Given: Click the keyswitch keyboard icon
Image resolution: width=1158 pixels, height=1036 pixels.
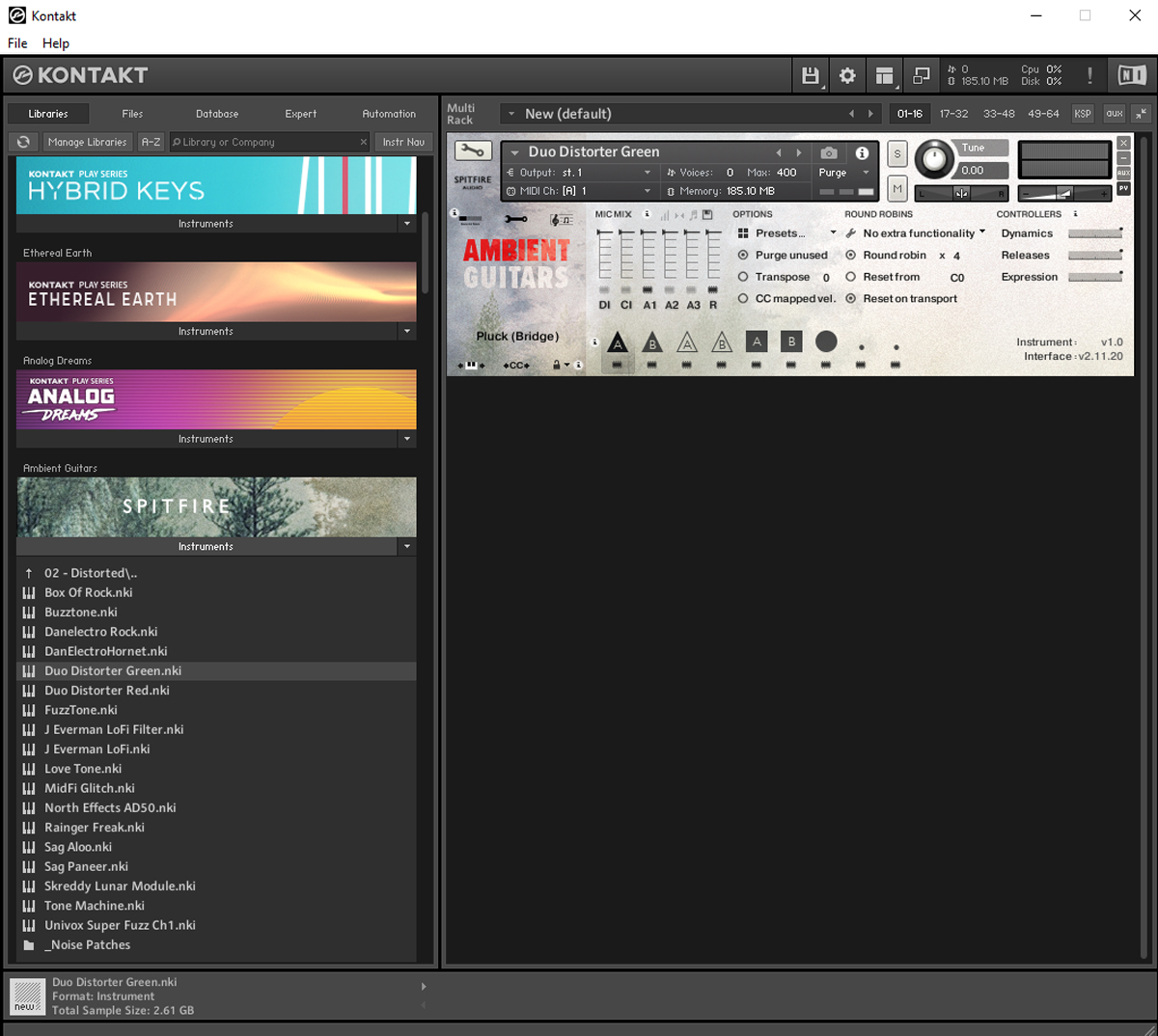Looking at the screenshot, I should (x=471, y=366).
